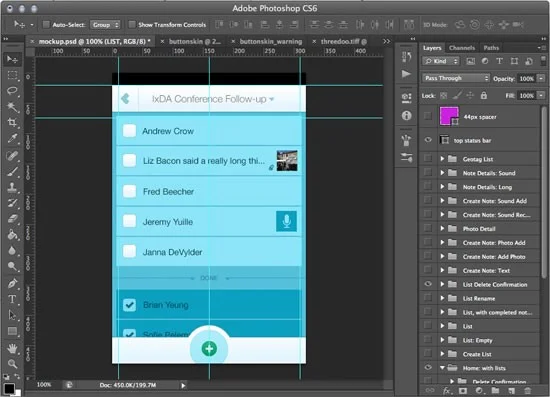Select the History Brush tool
The width and height of the screenshot is (550, 397).
pyautogui.click(x=12, y=203)
